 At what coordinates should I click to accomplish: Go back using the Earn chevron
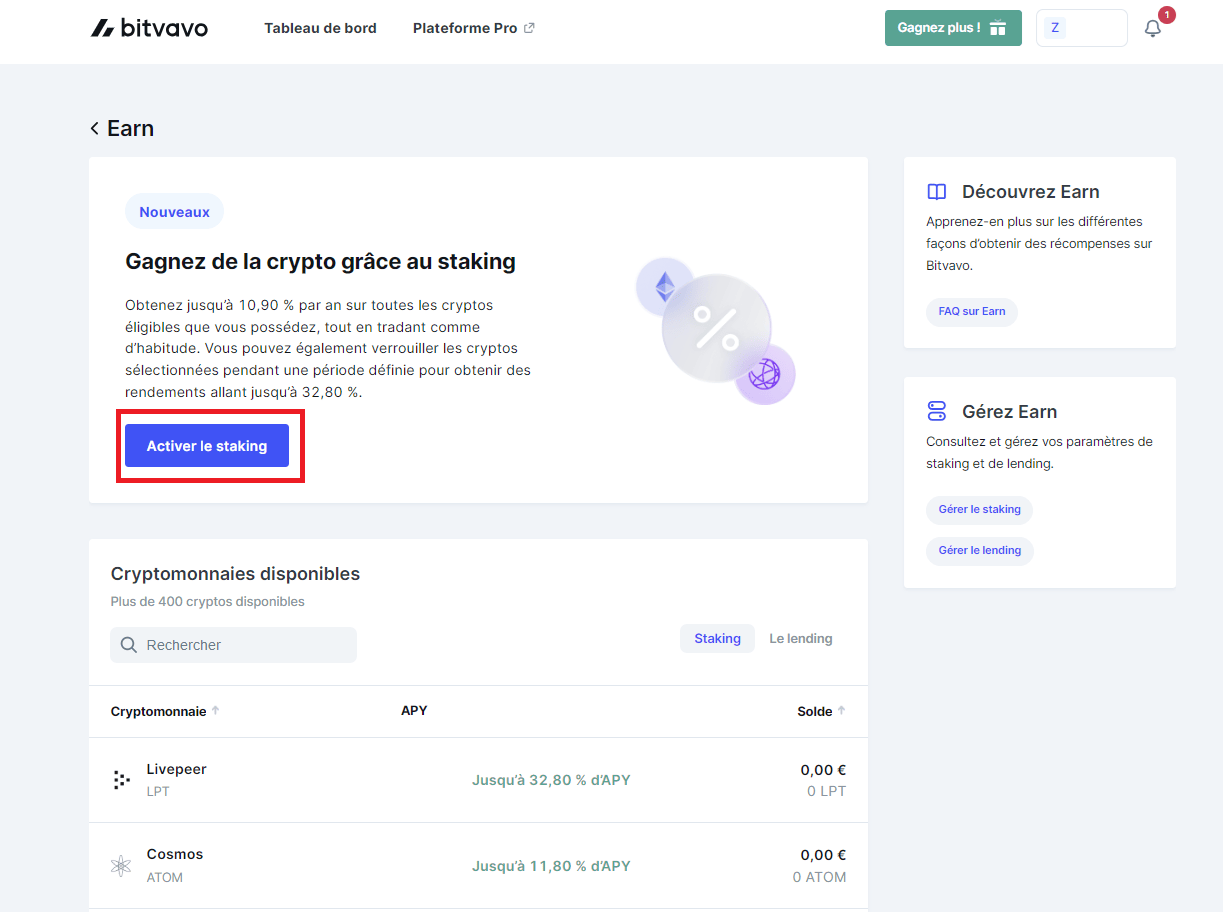tap(94, 128)
